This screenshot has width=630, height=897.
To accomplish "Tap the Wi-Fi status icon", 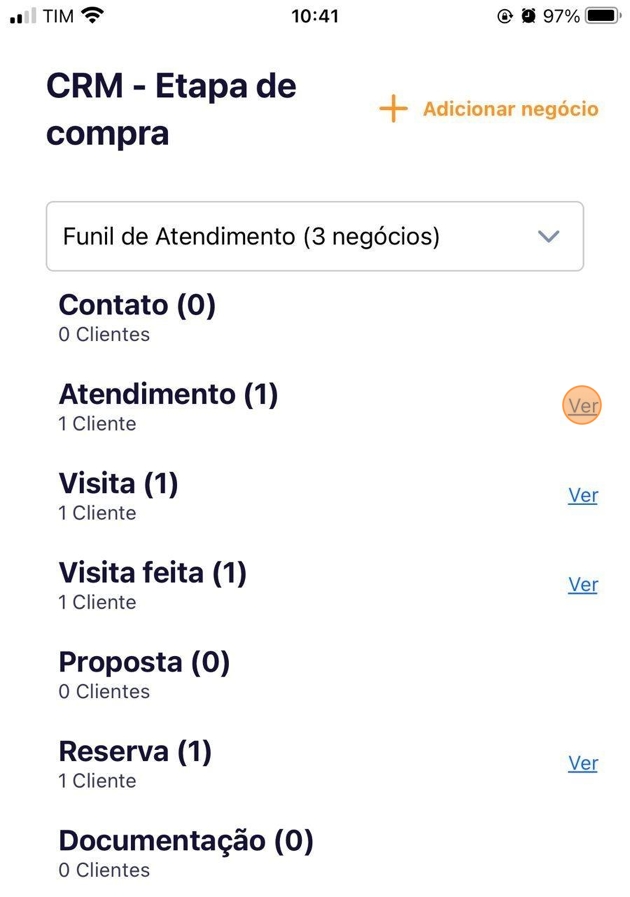I will (92, 16).
